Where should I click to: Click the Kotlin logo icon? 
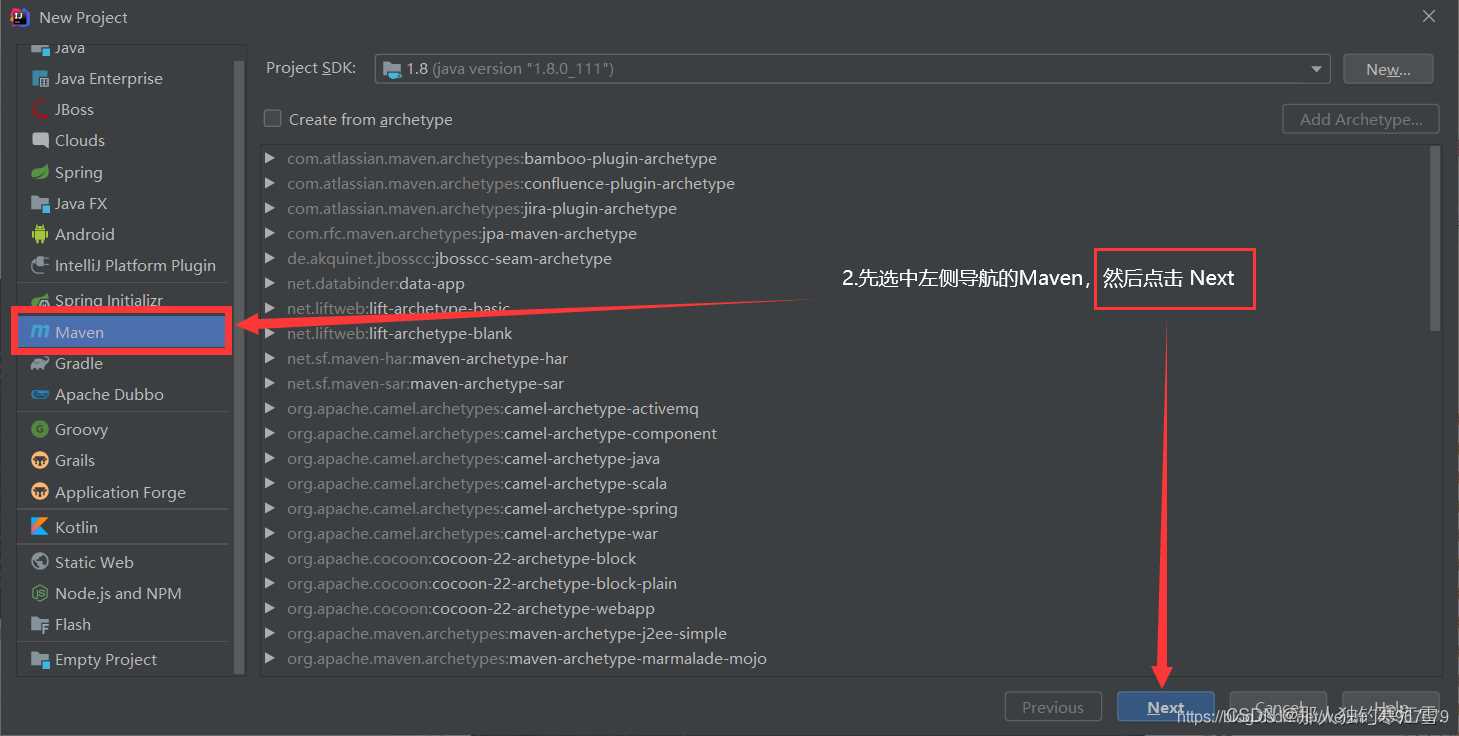click(x=40, y=527)
